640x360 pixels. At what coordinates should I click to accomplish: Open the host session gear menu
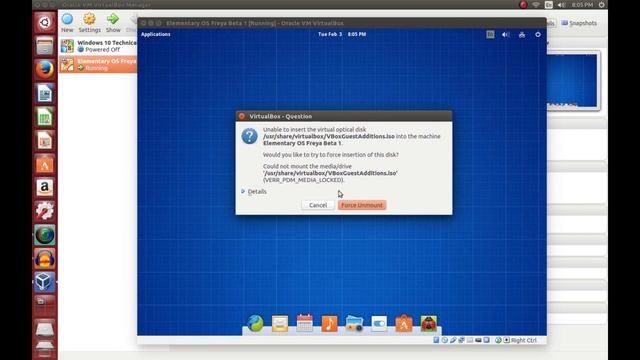[x=602, y=4]
